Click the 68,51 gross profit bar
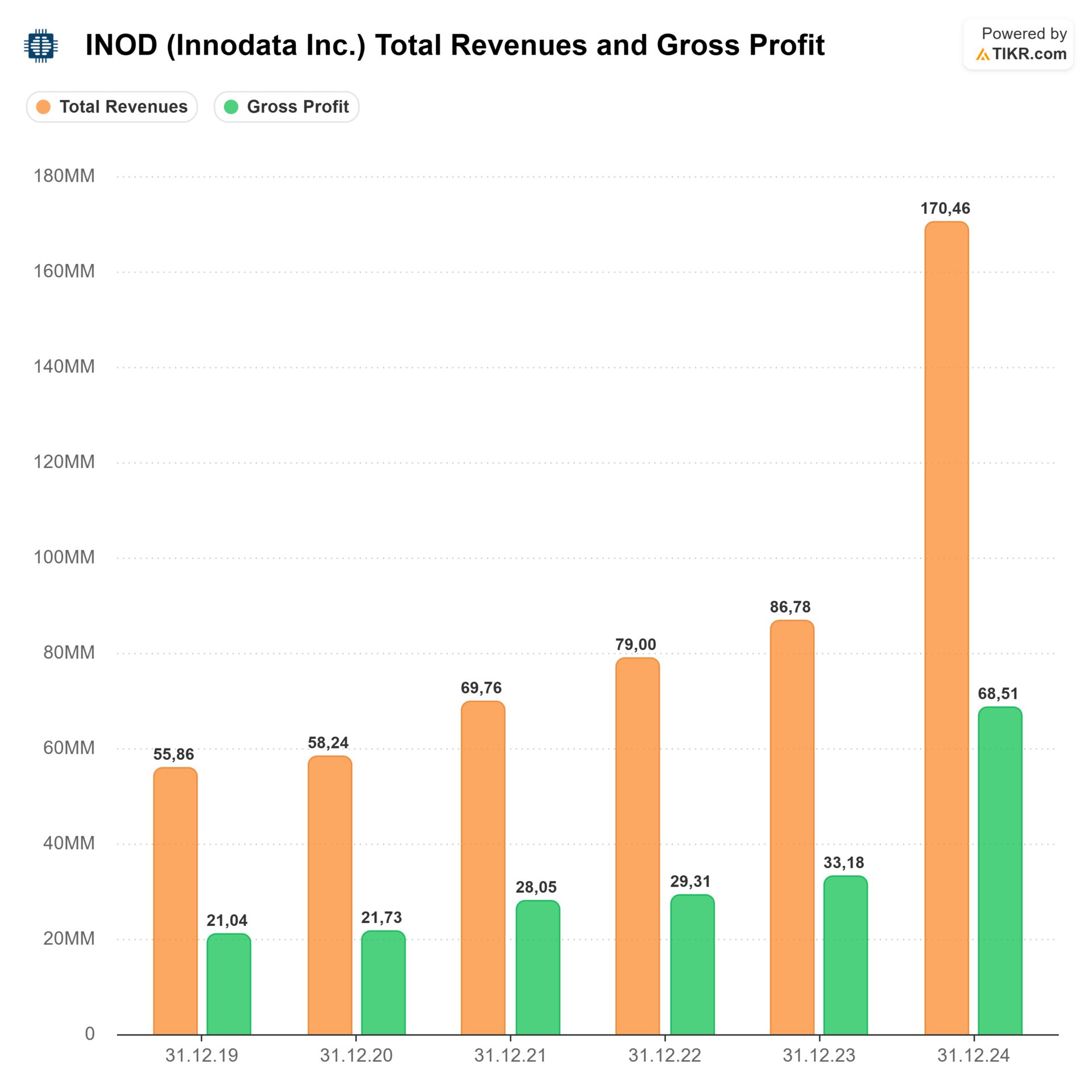 click(1000, 870)
